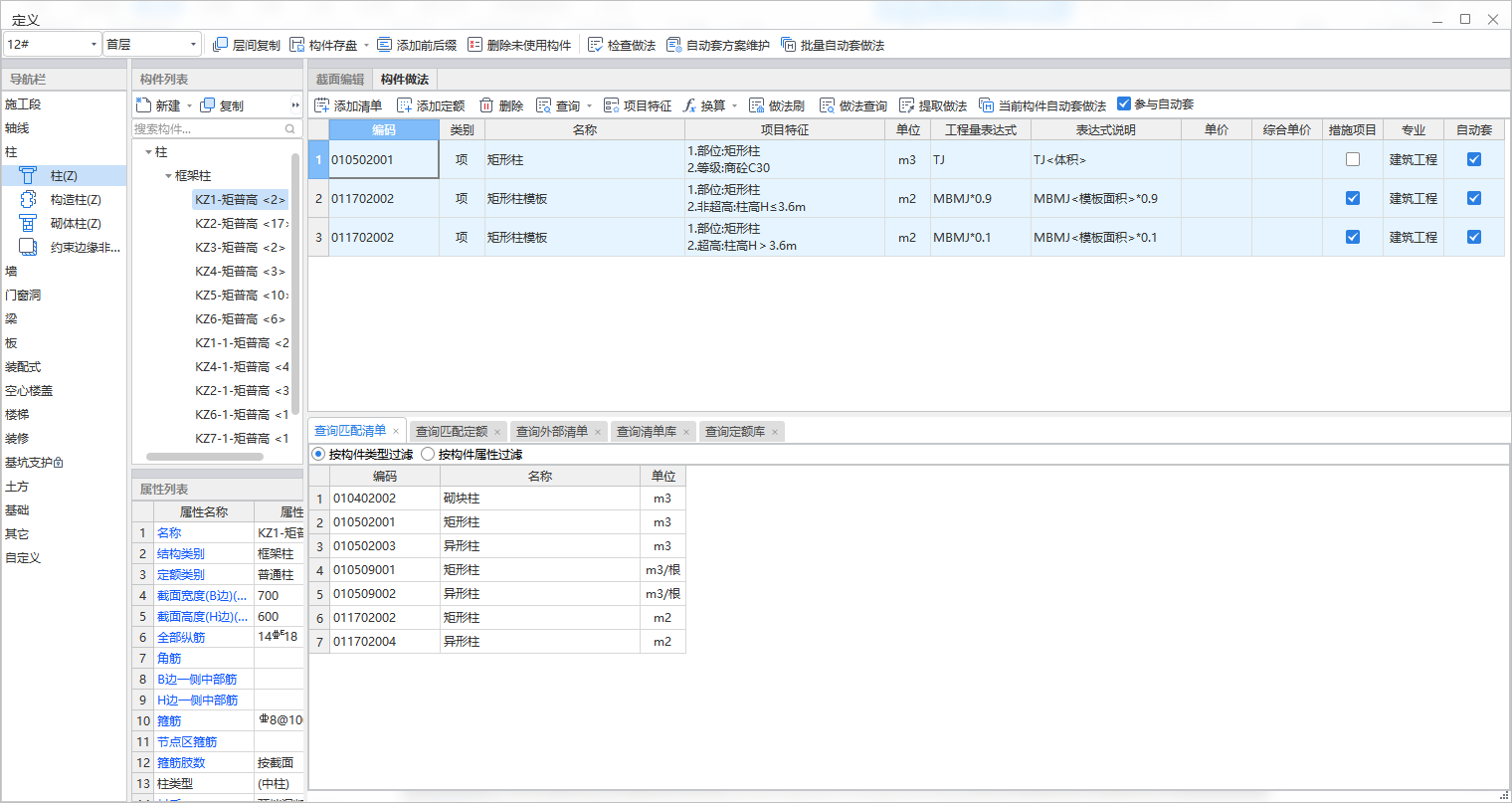Click the 删除 trash icon
Image resolution: width=1512 pixels, height=803 pixels.
coord(486,105)
